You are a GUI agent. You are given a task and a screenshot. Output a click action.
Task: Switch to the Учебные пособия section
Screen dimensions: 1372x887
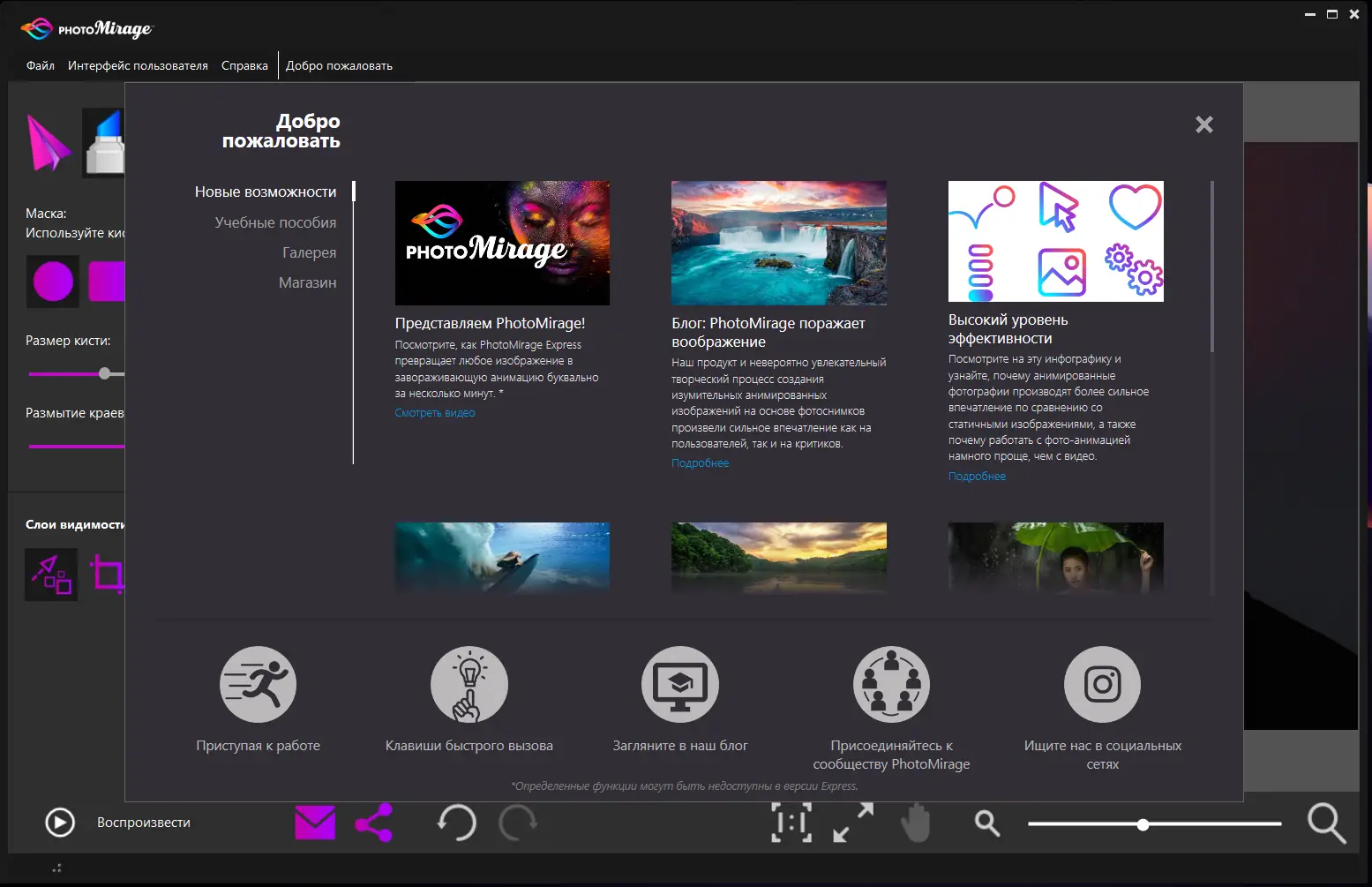(275, 222)
